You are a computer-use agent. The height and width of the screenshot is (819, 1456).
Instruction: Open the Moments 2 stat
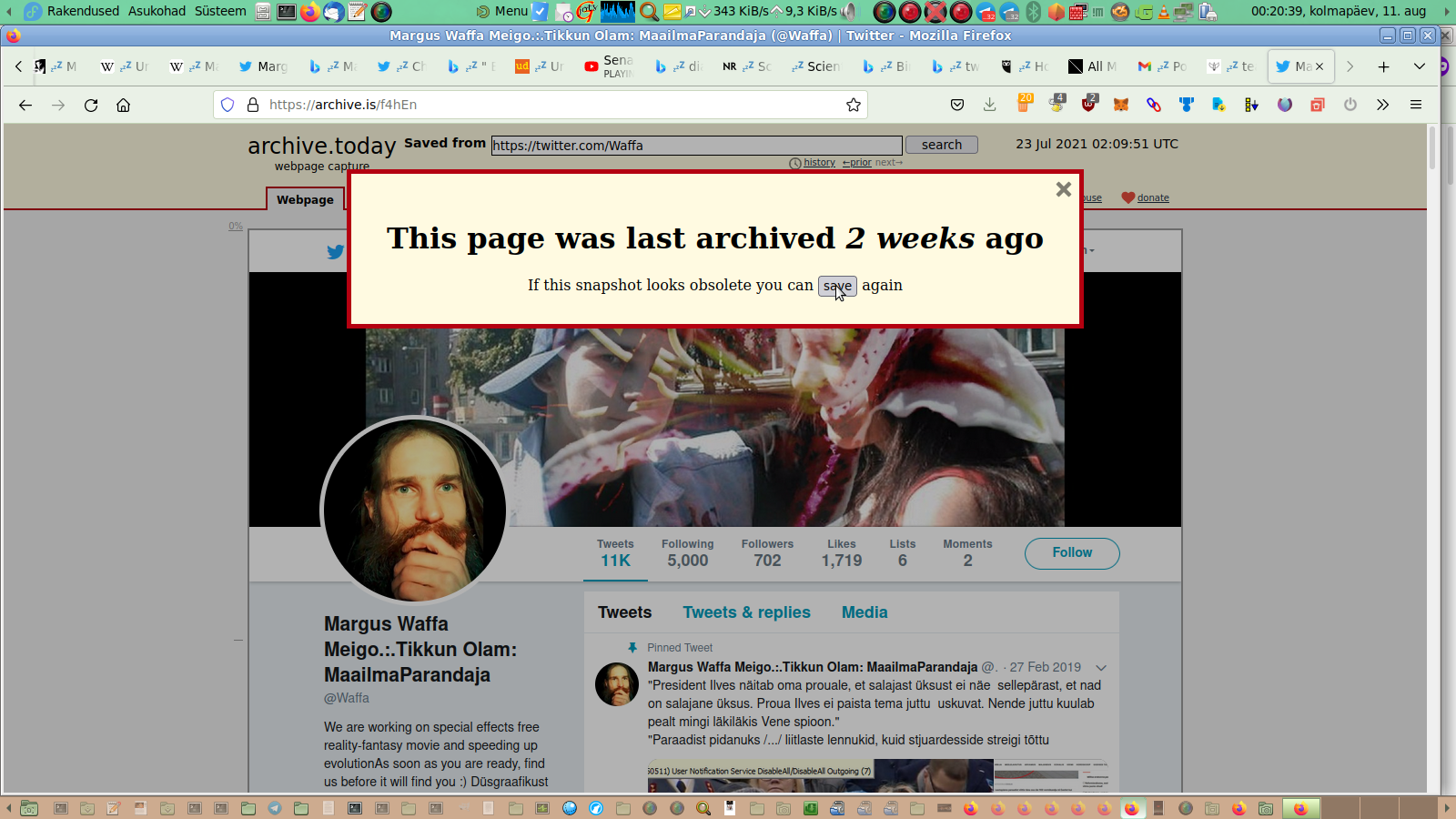[967, 553]
